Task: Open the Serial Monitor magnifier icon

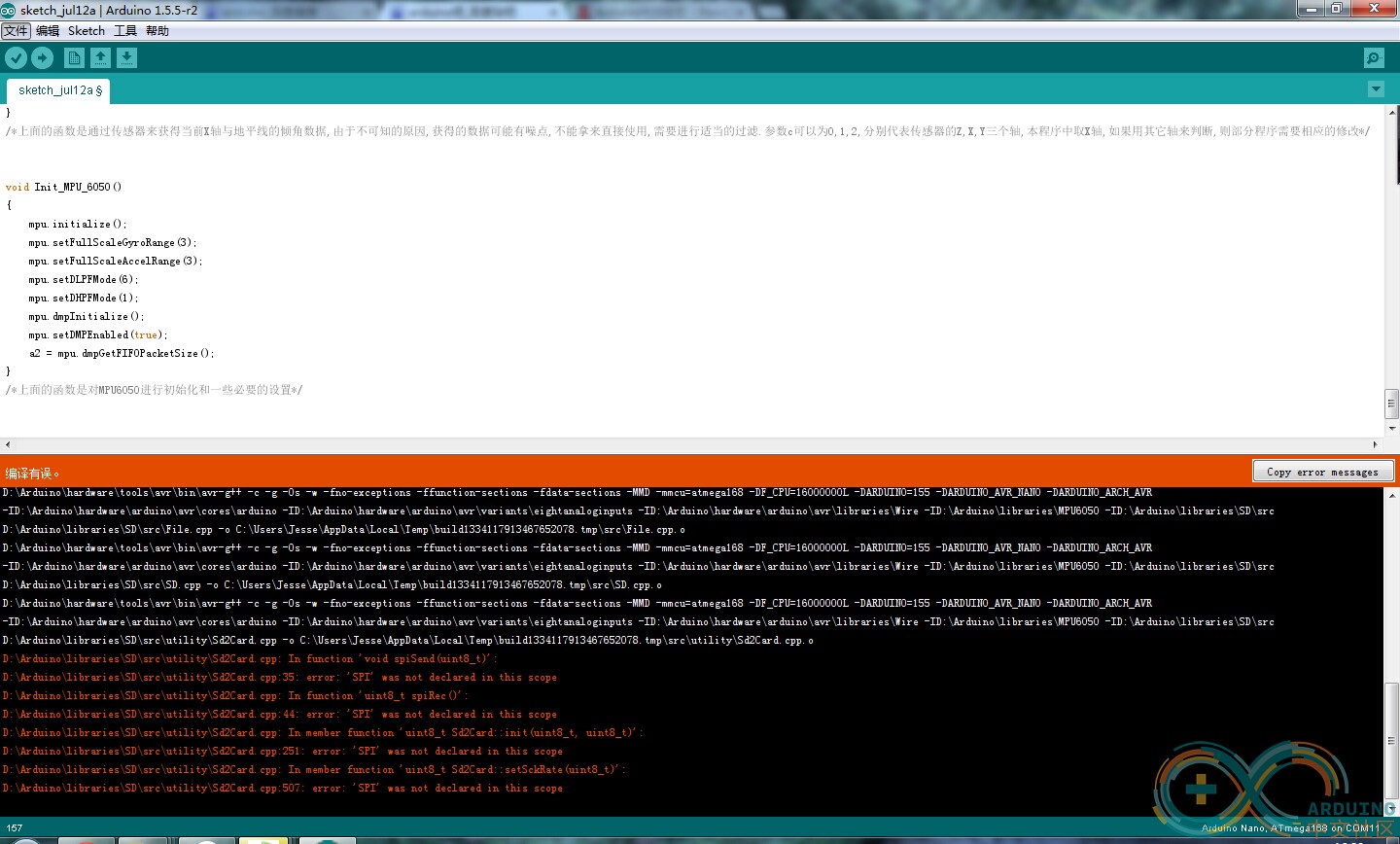Action: [1374, 58]
